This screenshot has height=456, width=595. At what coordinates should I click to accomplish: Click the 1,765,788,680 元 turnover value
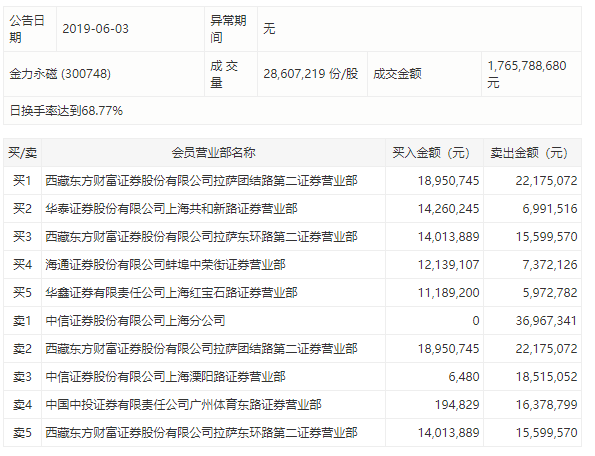coord(527,74)
